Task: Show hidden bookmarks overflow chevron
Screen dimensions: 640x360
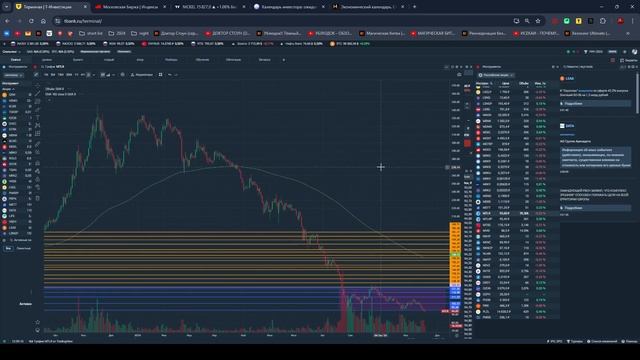Action: 628,33
